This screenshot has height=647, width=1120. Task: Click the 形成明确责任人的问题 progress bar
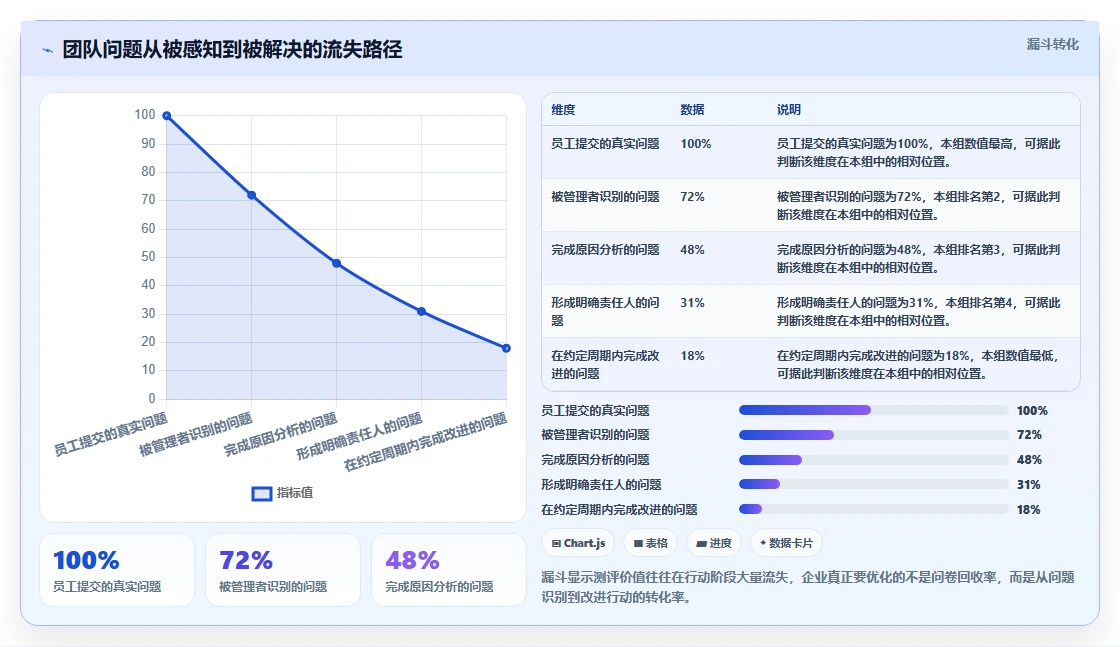(874, 484)
